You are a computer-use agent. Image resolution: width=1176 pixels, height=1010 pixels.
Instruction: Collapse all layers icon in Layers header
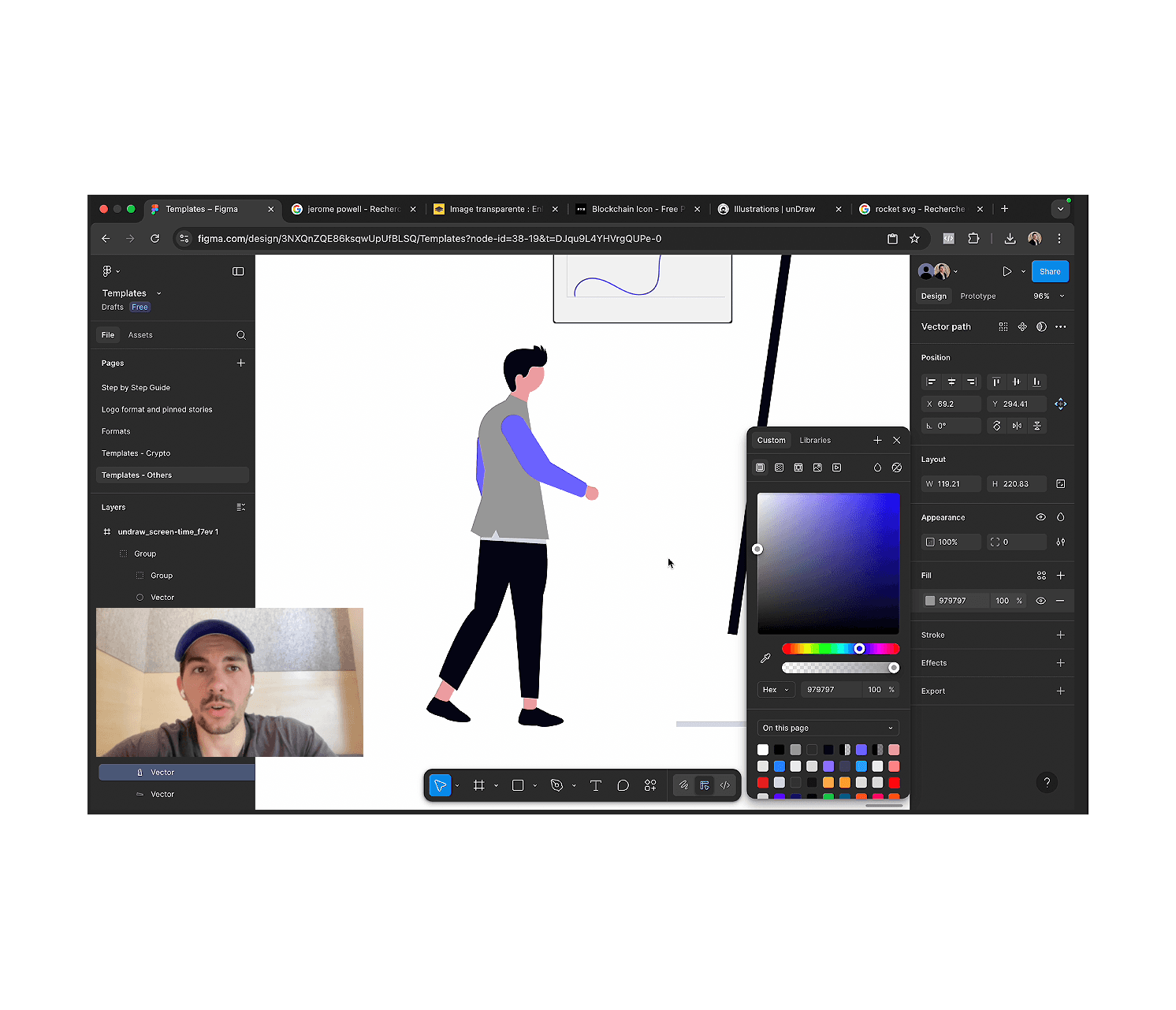241,507
